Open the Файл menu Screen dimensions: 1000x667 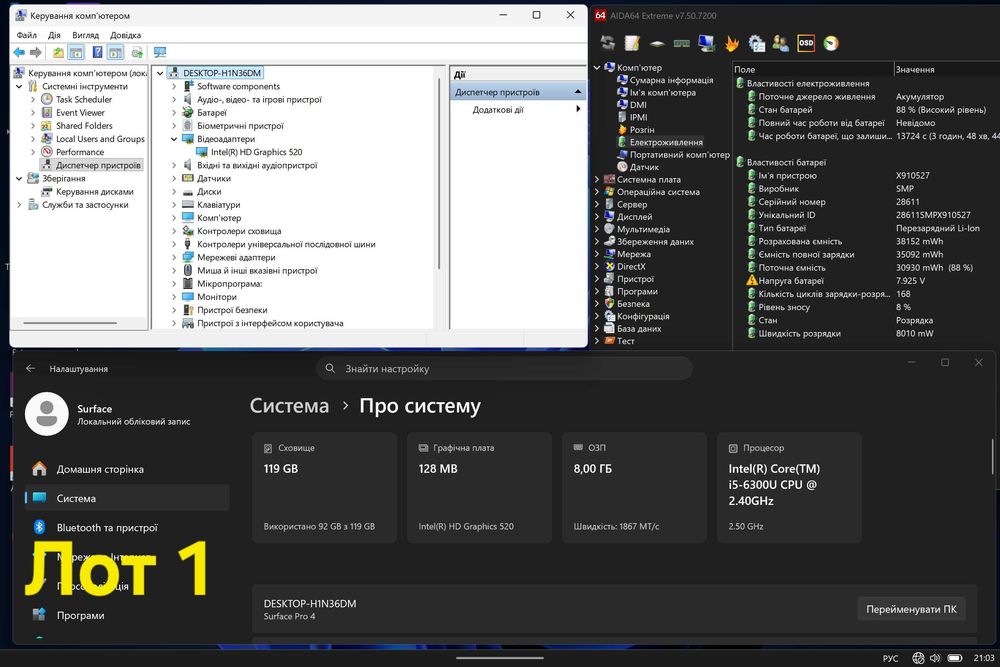point(26,35)
